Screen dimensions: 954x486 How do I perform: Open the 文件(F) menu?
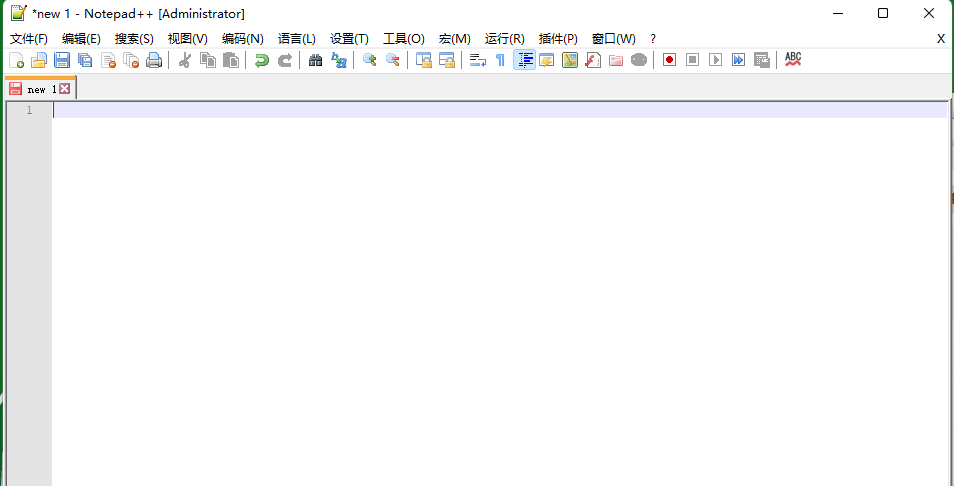click(x=29, y=39)
